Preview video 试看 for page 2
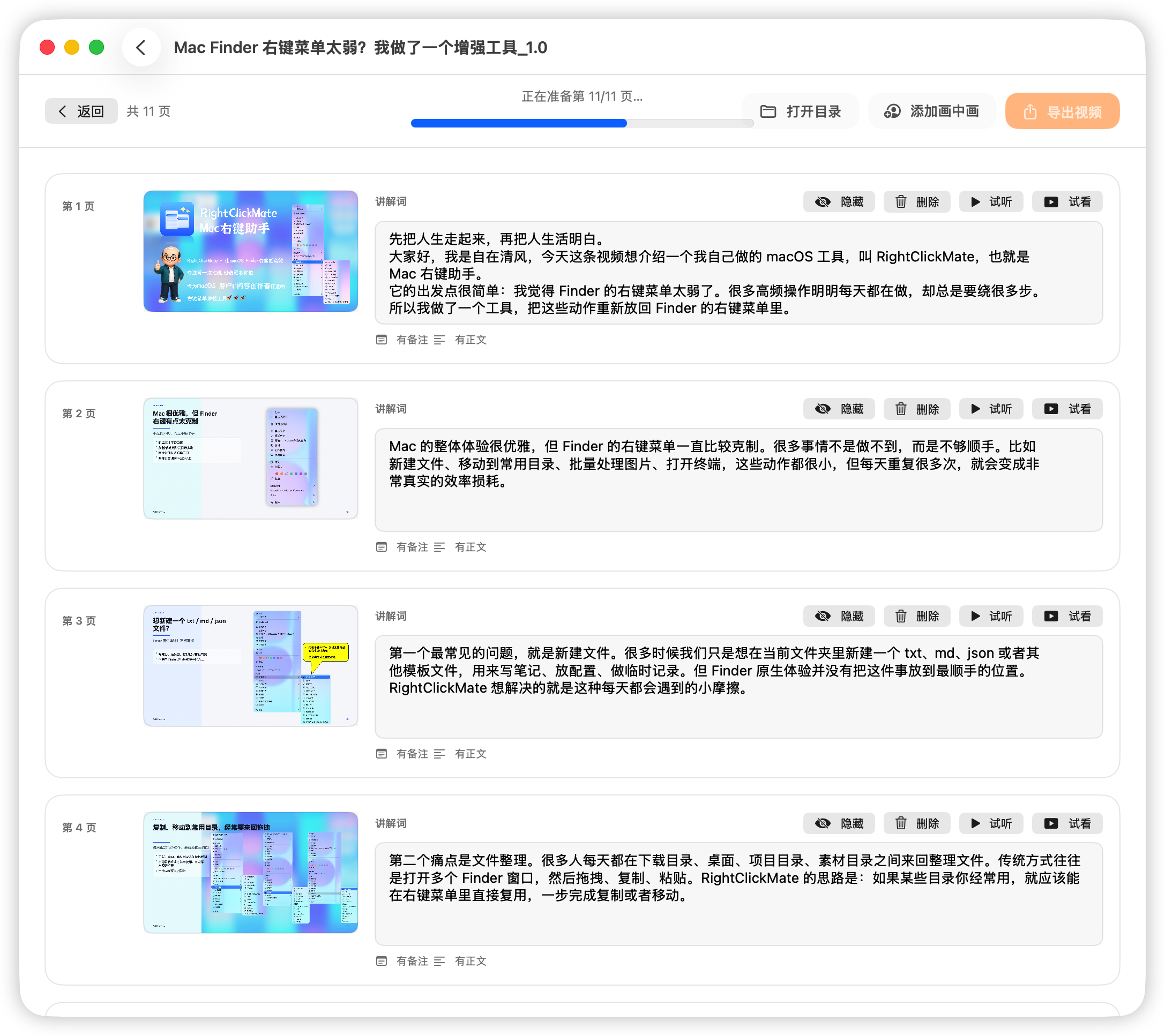The width and height of the screenshot is (1165, 1036). coord(1067,409)
